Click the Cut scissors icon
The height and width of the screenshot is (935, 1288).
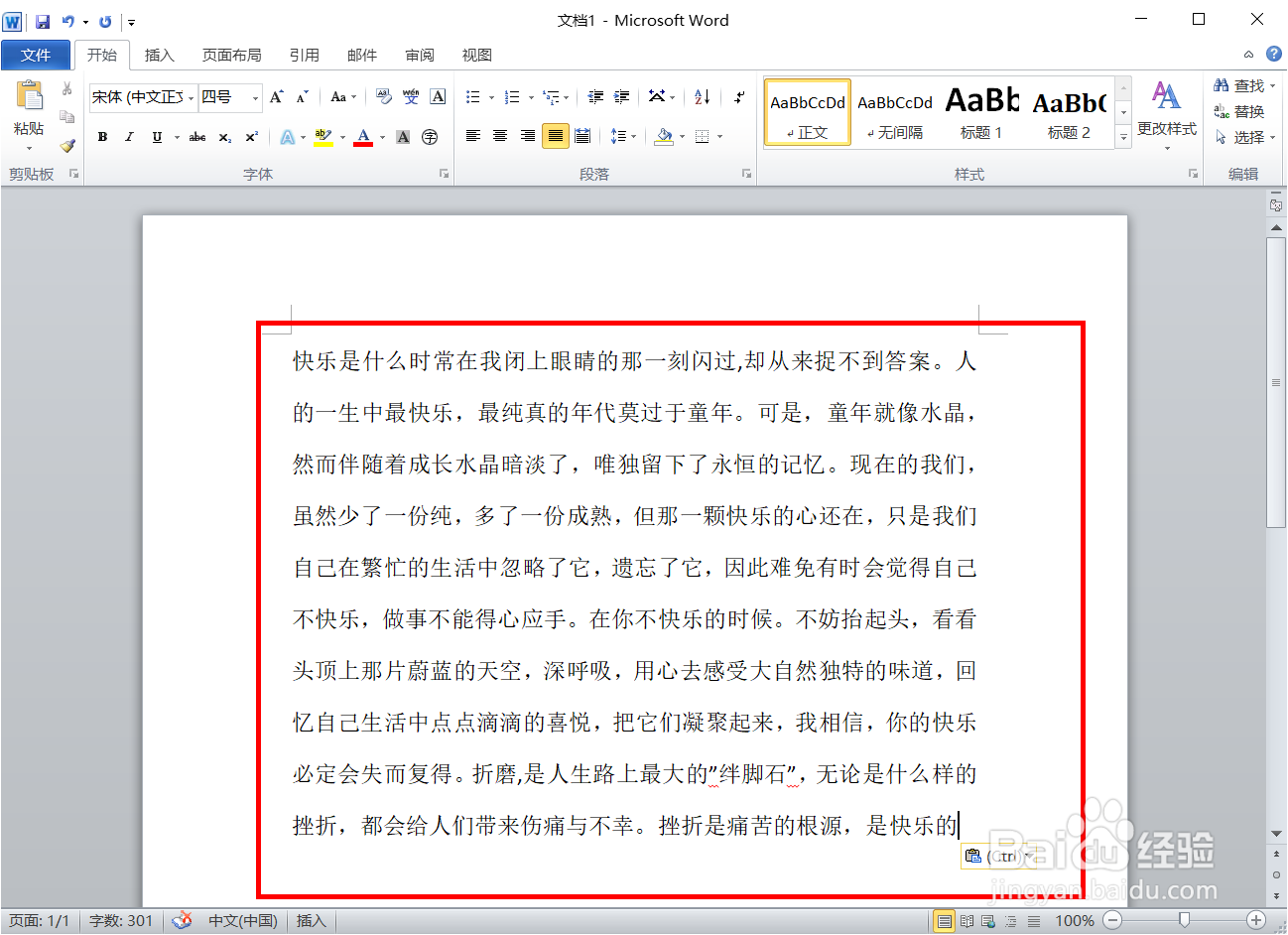(x=67, y=88)
